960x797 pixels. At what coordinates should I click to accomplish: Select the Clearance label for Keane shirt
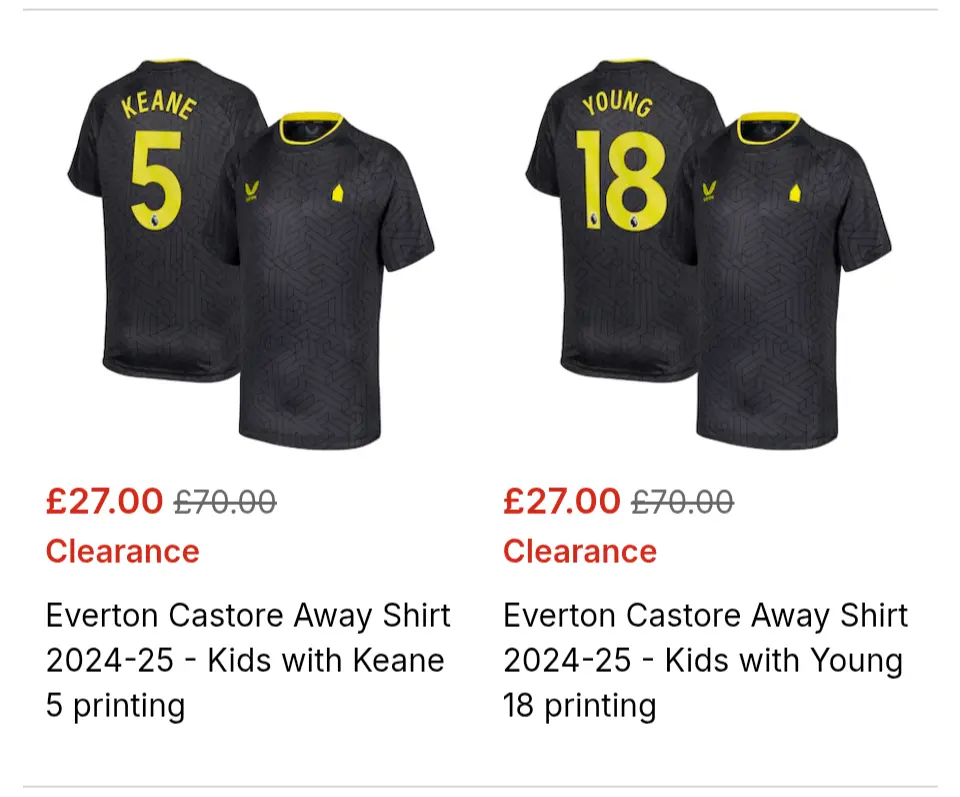pyautogui.click(x=122, y=551)
